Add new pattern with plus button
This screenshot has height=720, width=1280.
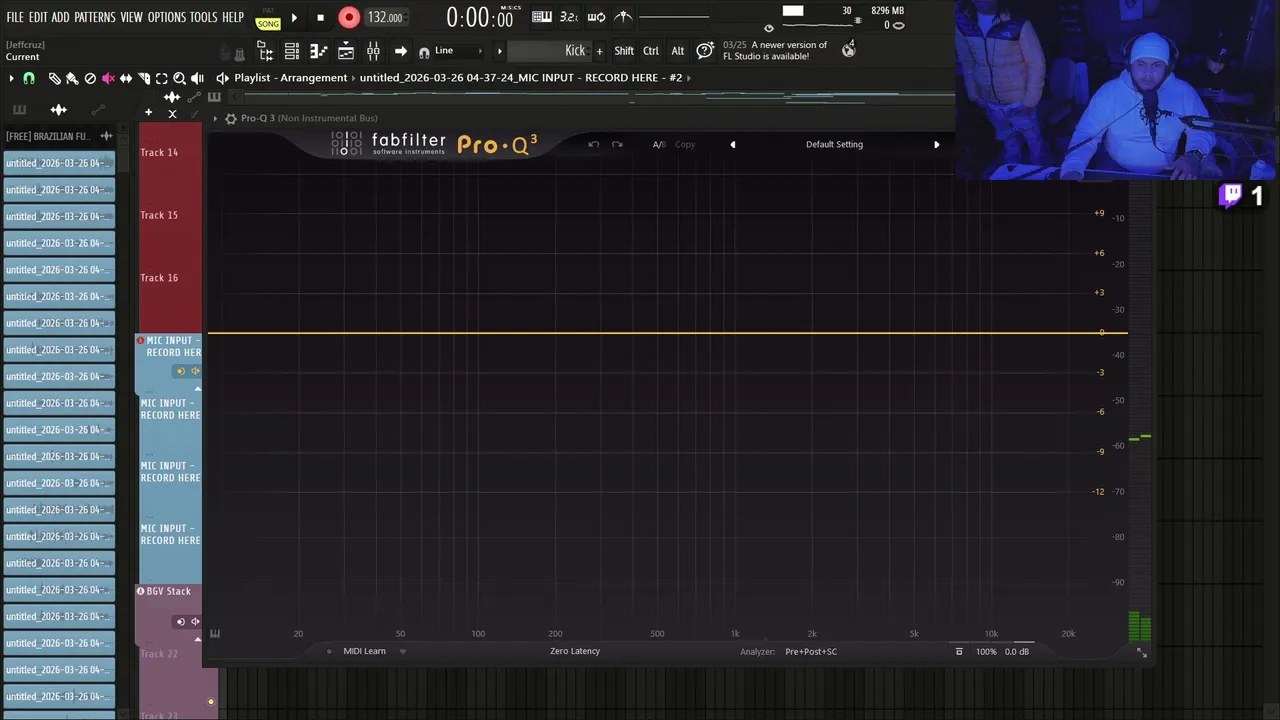(x=600, y=51)
